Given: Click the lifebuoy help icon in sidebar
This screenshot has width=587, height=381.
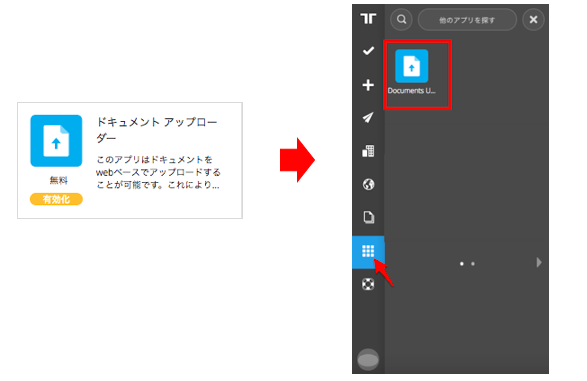Looking at the screenshot, I should click(x=368, y=284).
